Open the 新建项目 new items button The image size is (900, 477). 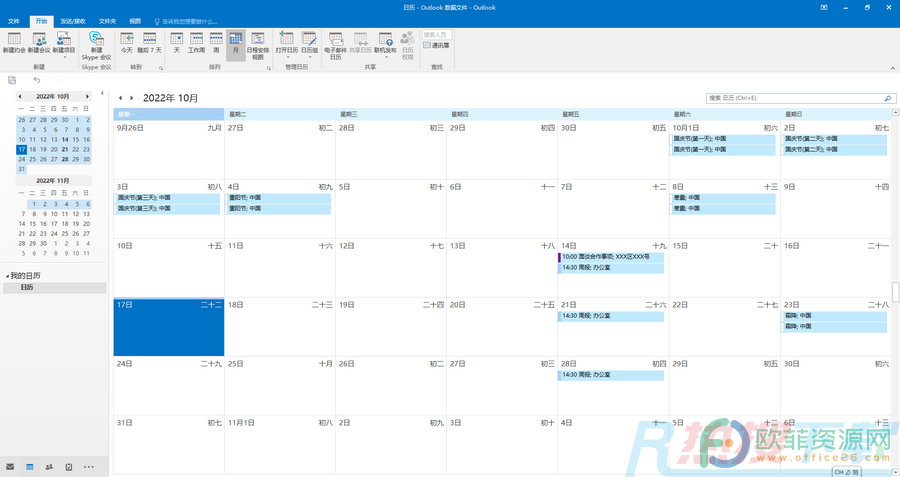coord(64,43)
